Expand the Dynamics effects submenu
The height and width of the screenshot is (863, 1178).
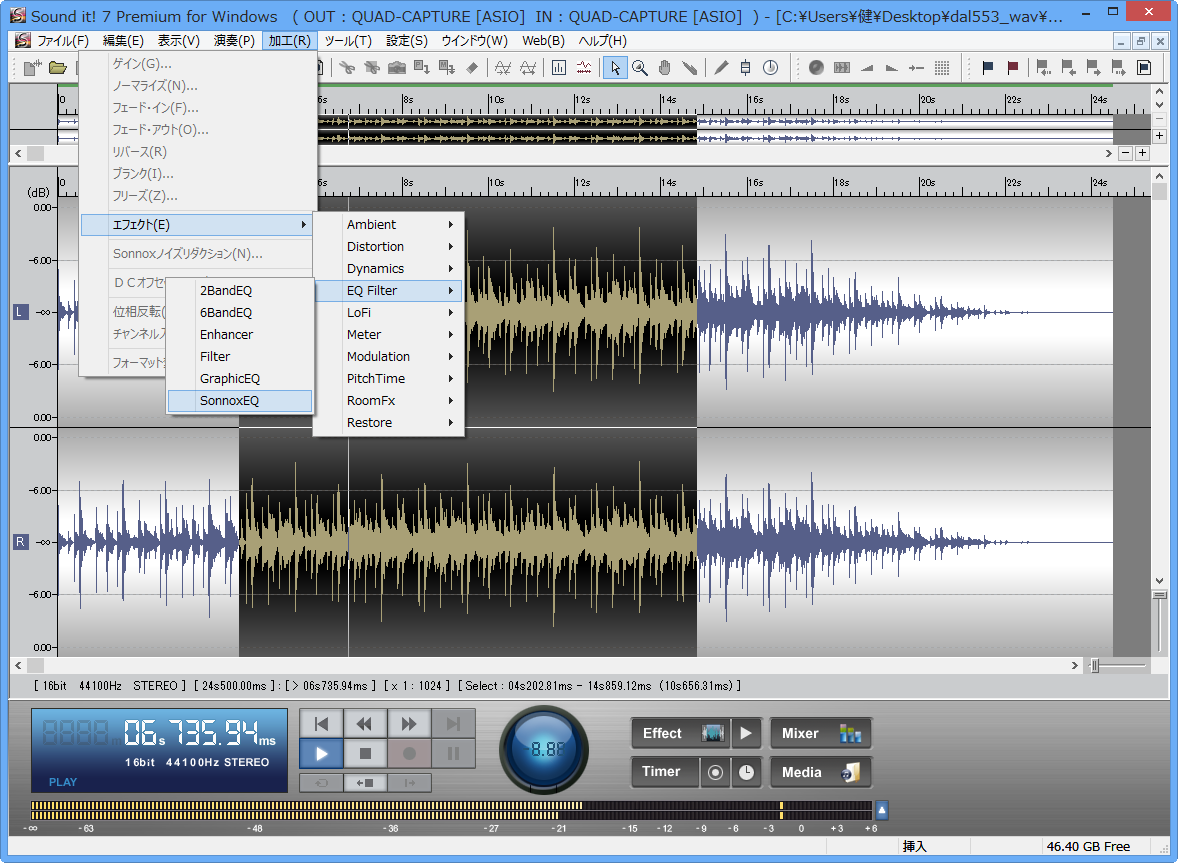388,268
